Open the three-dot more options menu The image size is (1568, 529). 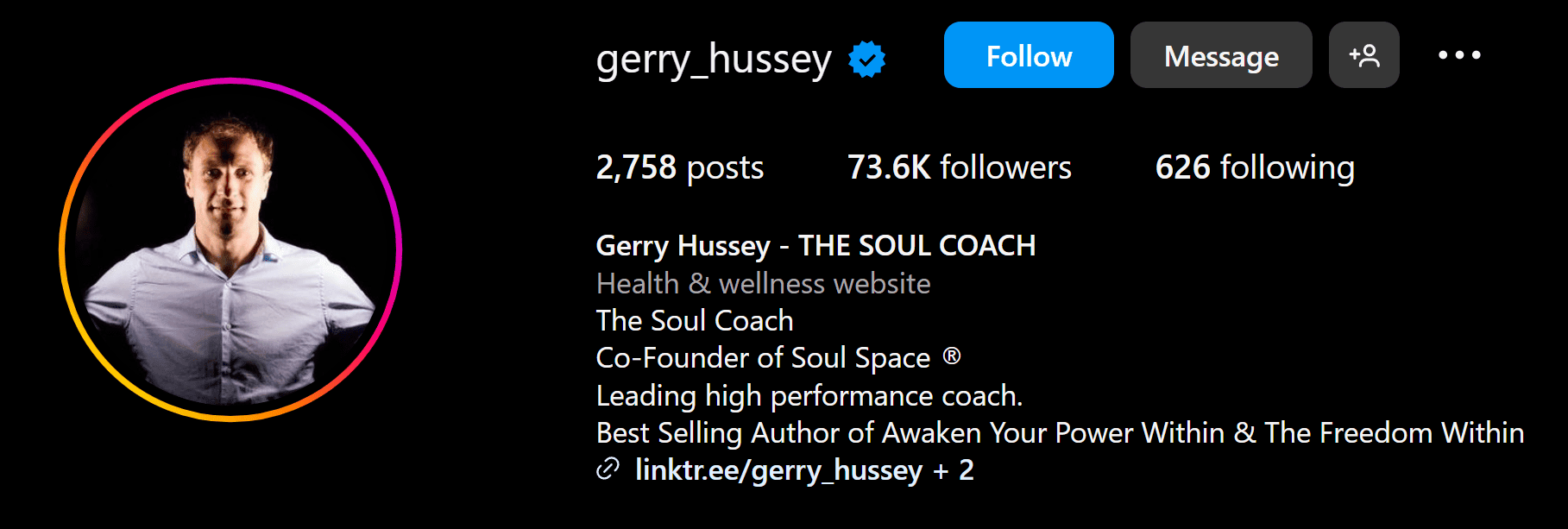coord(1459,55)
